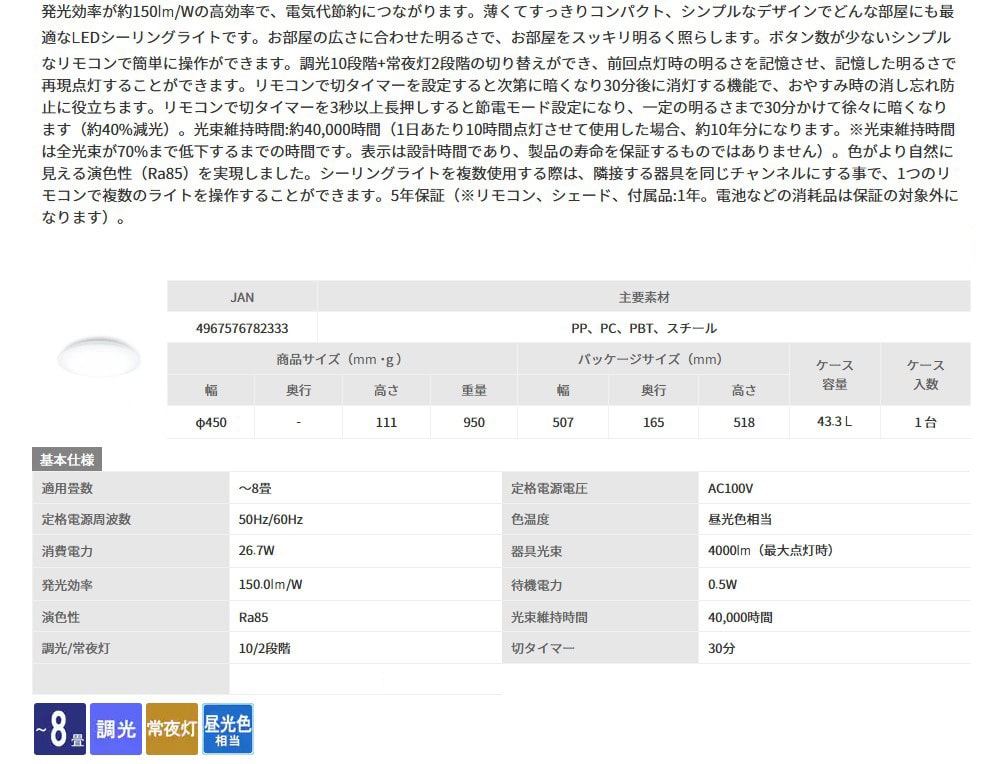Screen dimensions: 986x764
Task: Select the 43.3 L case capacity value
Action: 834,422
